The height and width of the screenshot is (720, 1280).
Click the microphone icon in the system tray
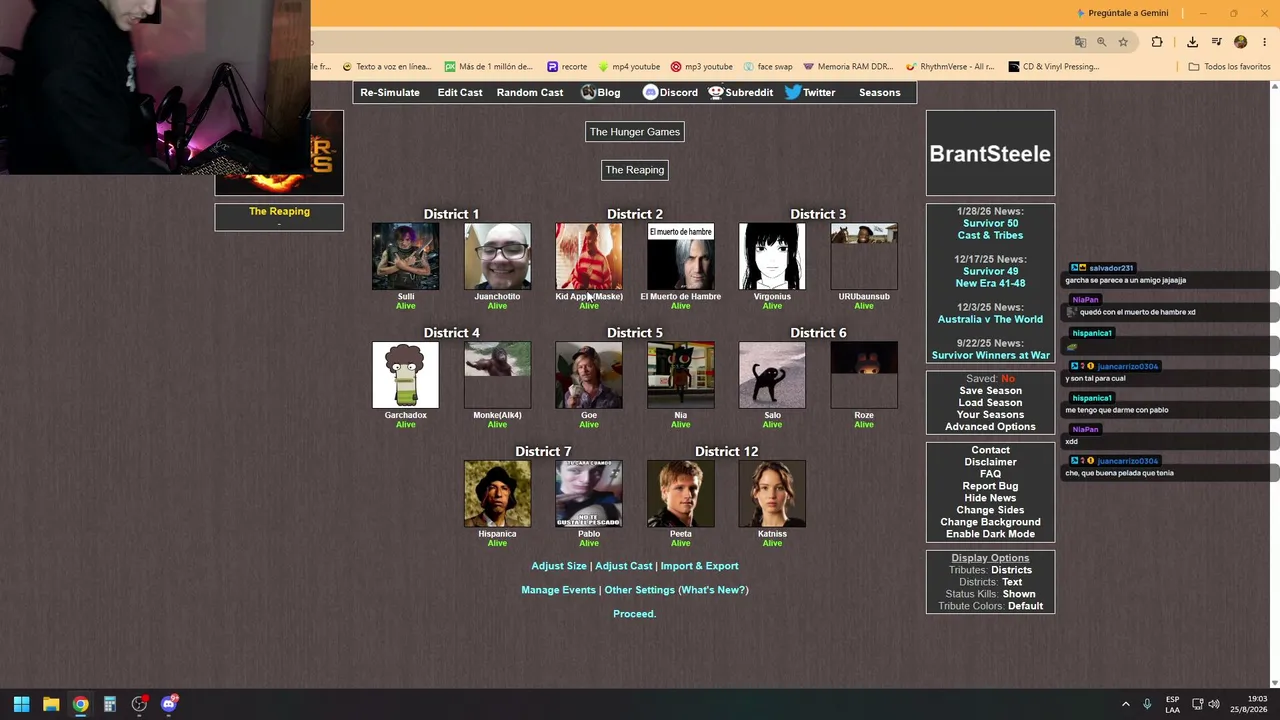point(1147,704)
